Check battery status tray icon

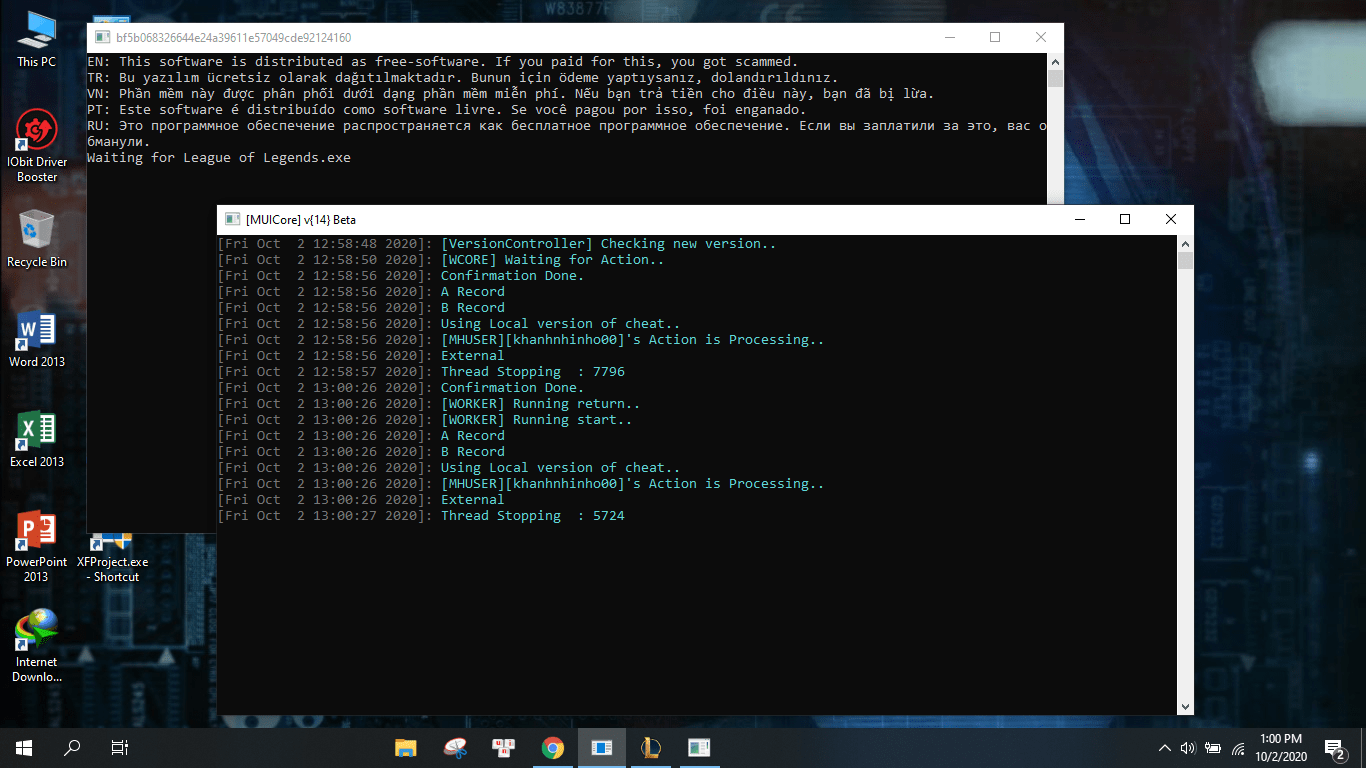click(x=1213, y=747)
